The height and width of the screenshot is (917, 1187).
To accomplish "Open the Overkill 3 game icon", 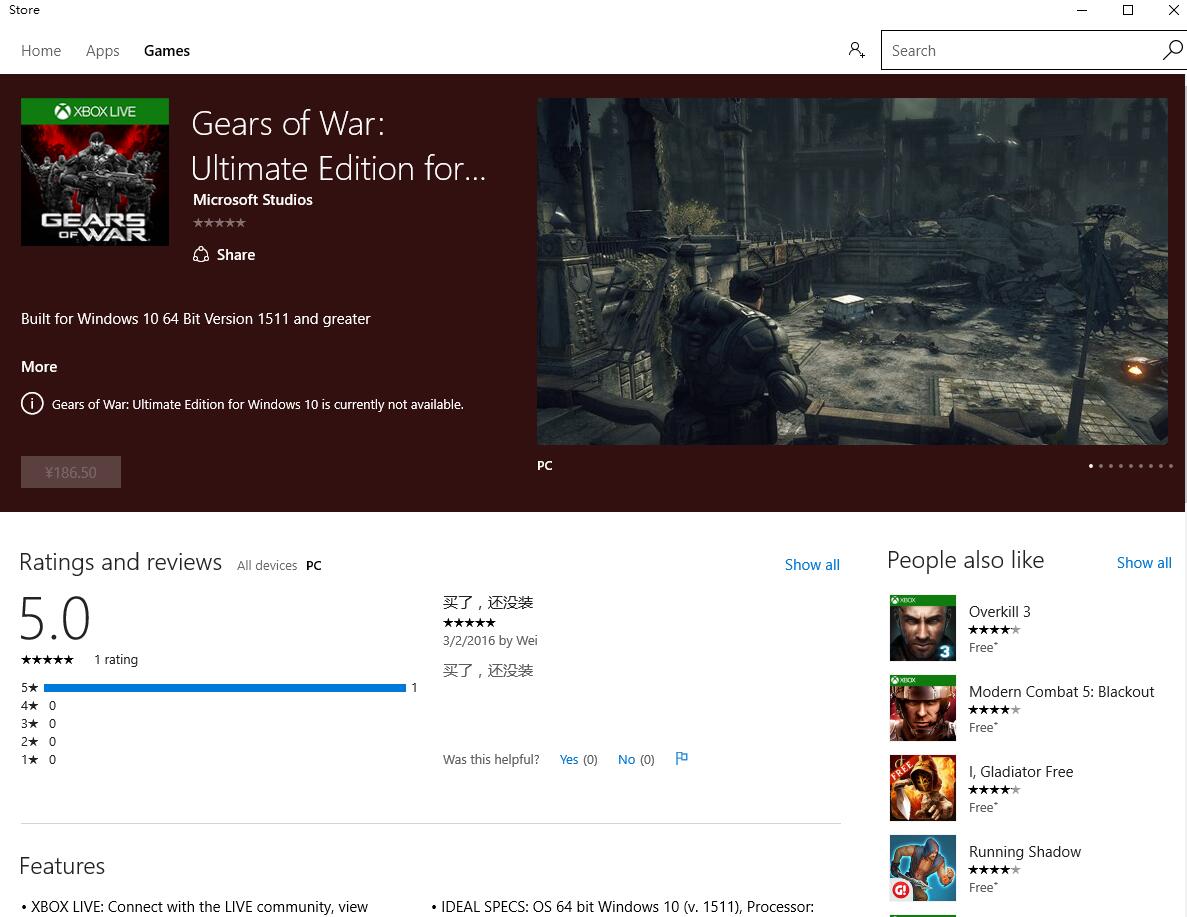I will [x=922, y=628].
